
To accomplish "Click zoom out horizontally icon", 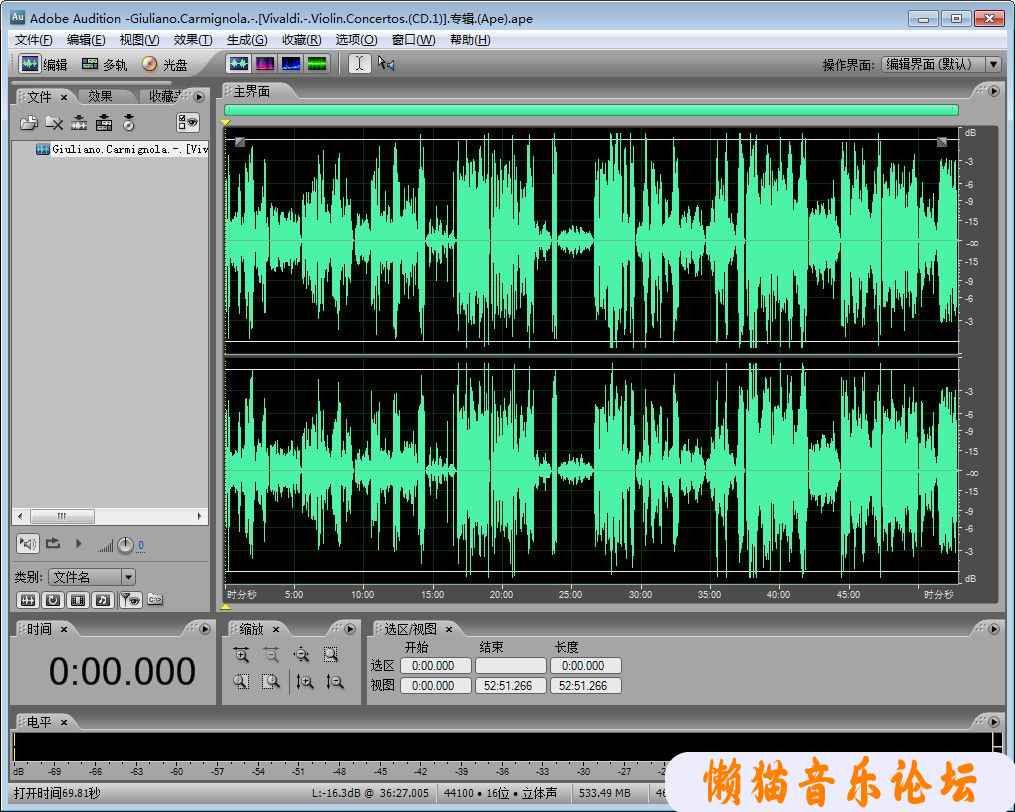I will click(x=271, y=655).
